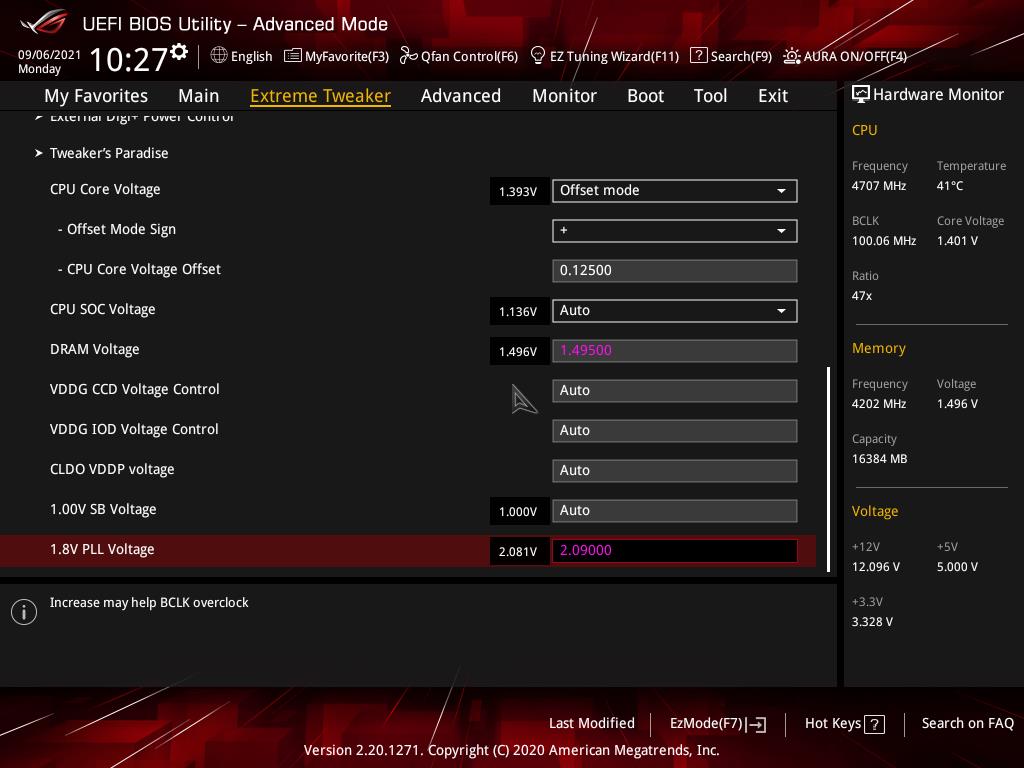Select the CPU SOC Voltage label
The height and width of the screenshot is (768, 1024).
click(x=103, y=310)
